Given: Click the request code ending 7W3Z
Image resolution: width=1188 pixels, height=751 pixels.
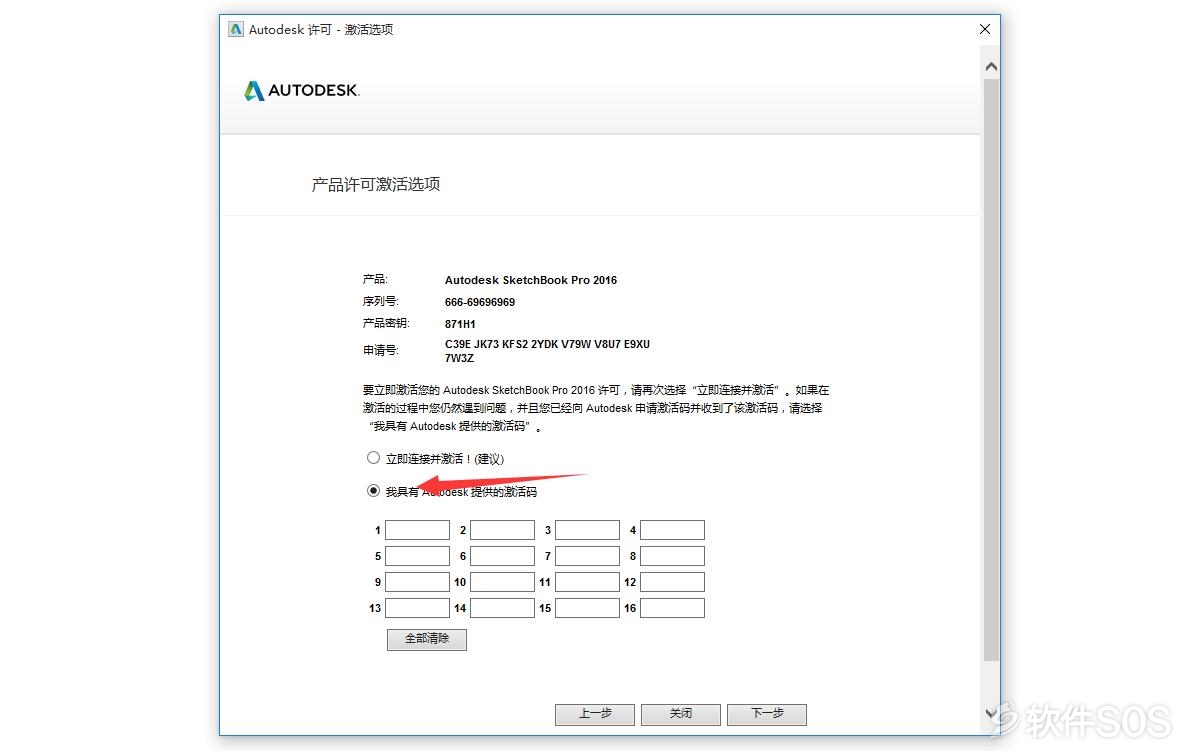Looking at the screenshot, I should tap(459, 358).
